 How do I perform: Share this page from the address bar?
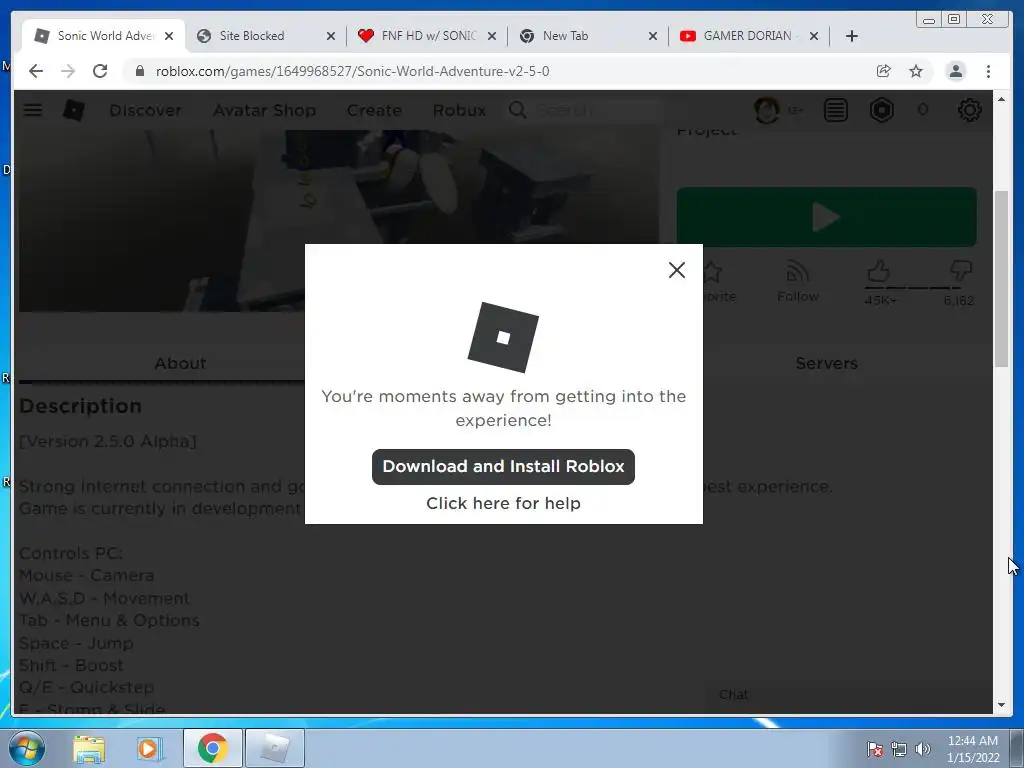(x=884, y=71)
